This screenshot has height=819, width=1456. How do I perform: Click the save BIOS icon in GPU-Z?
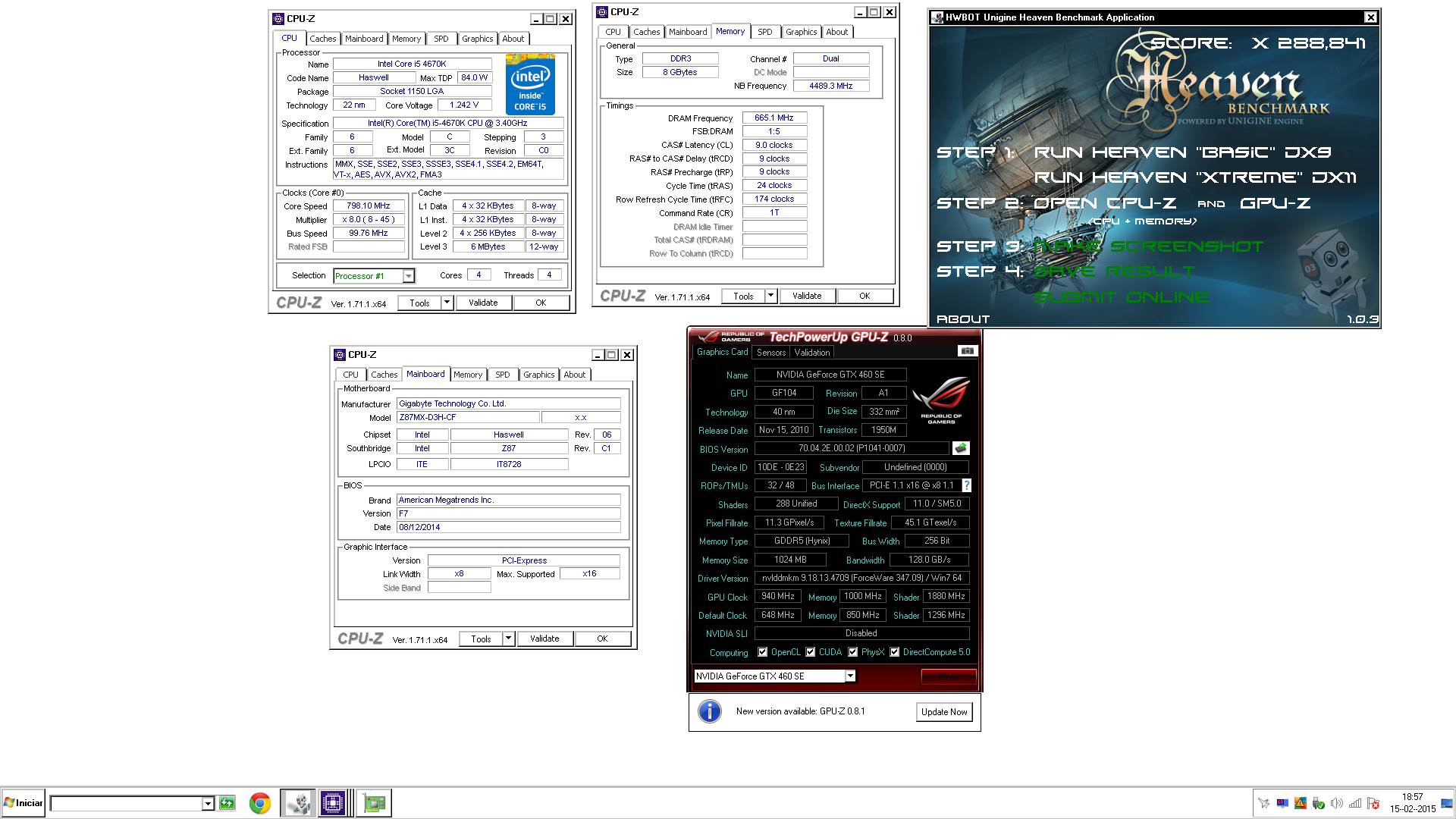961,448
